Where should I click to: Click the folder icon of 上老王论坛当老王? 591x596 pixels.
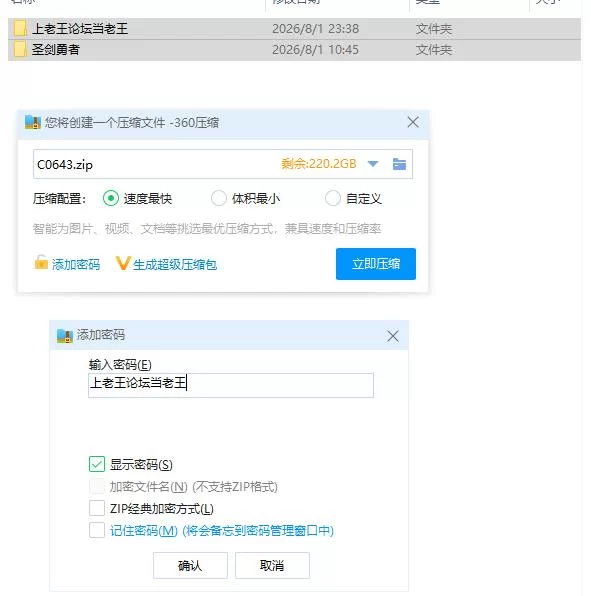(x=20, y=29)
